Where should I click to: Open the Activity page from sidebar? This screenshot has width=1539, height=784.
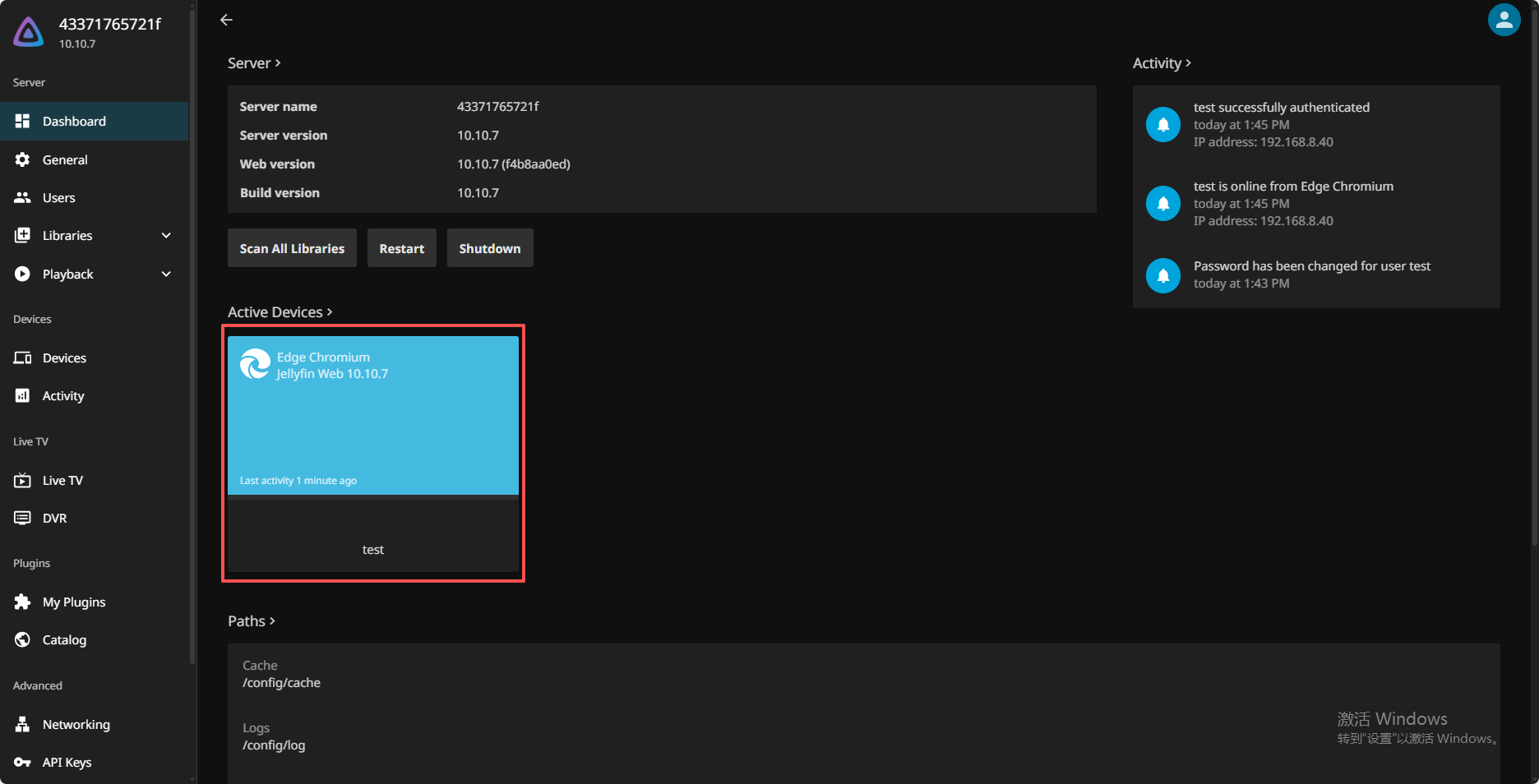95,395
